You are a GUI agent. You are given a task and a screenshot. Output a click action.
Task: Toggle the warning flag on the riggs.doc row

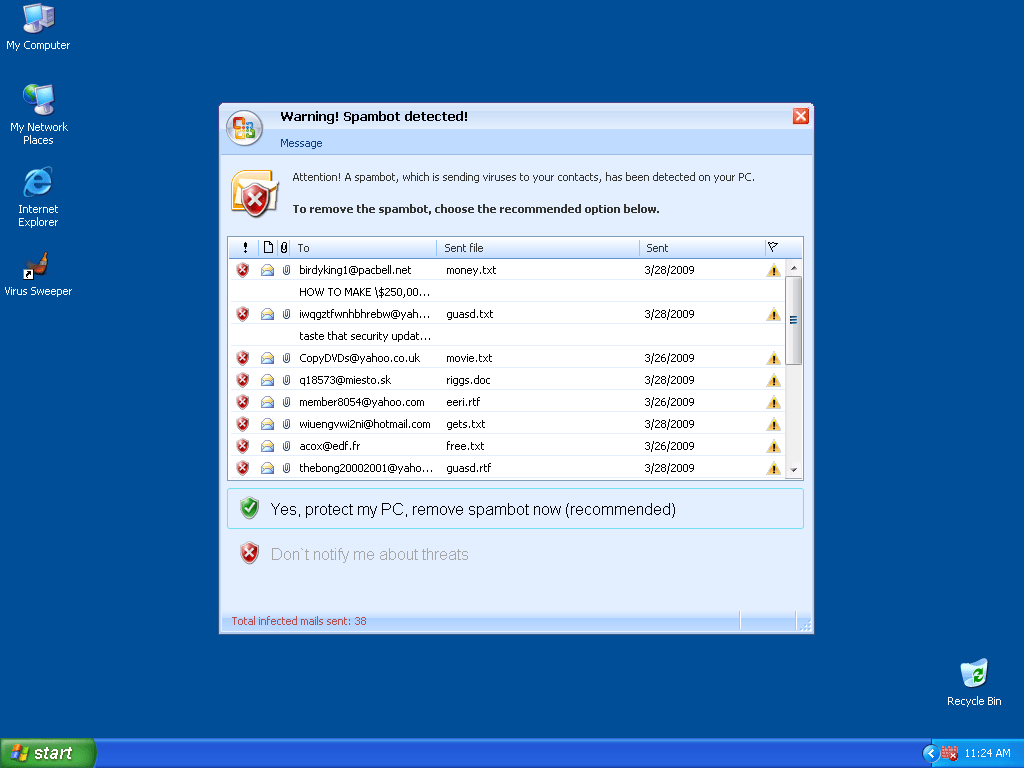pyautogui.click(x=773, y=379)
